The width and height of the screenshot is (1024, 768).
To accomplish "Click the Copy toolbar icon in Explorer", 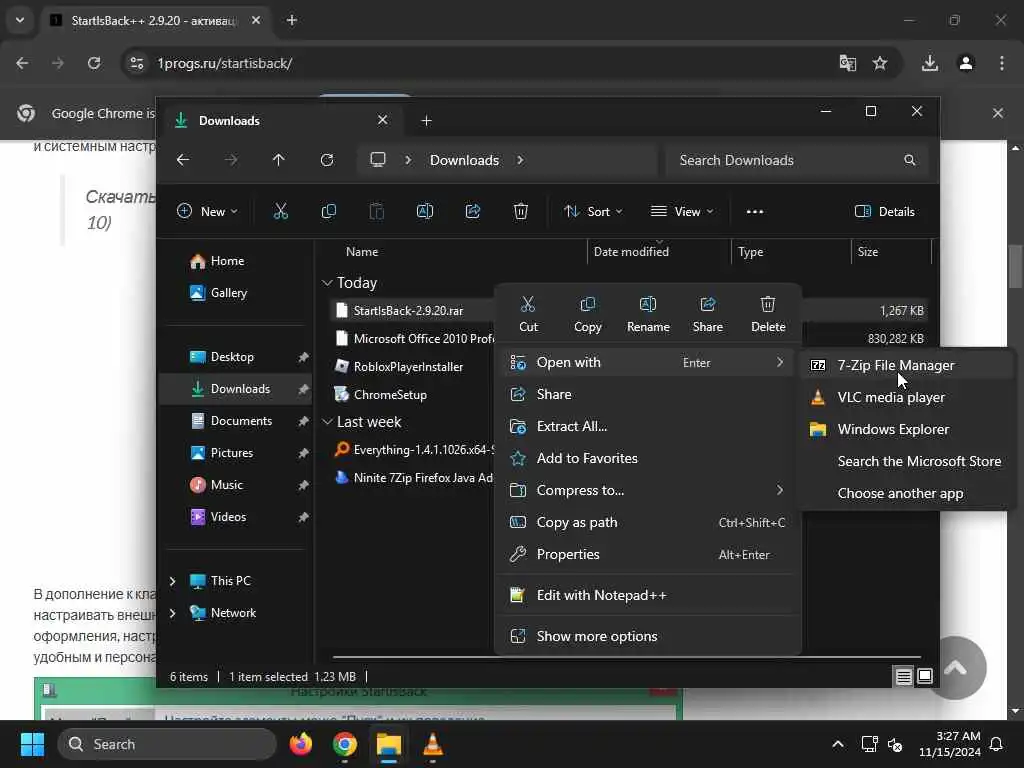I will click(x=328, y=212).
